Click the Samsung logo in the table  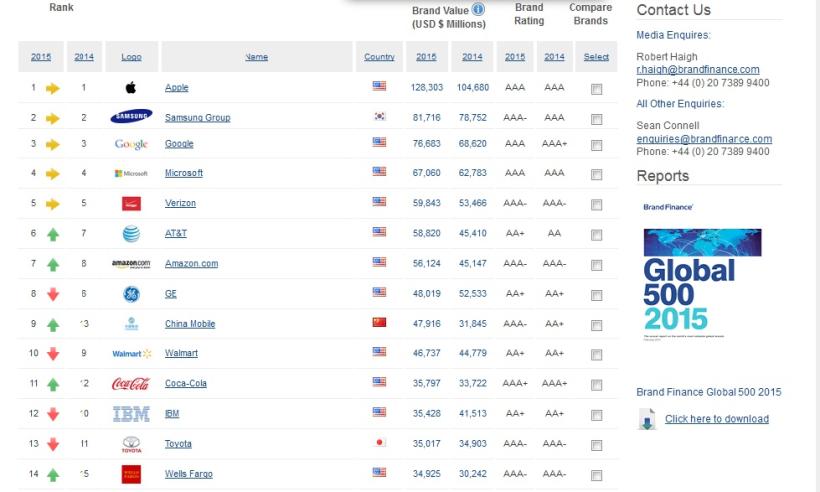point(131,117)
